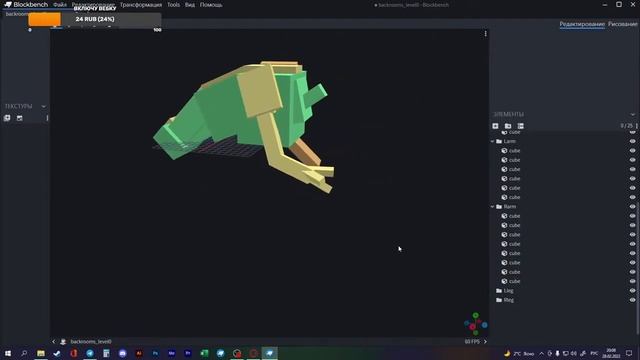Open Windows search from the taskbar
The height and width of the screenshot is (360, 640).
(24, 353)
